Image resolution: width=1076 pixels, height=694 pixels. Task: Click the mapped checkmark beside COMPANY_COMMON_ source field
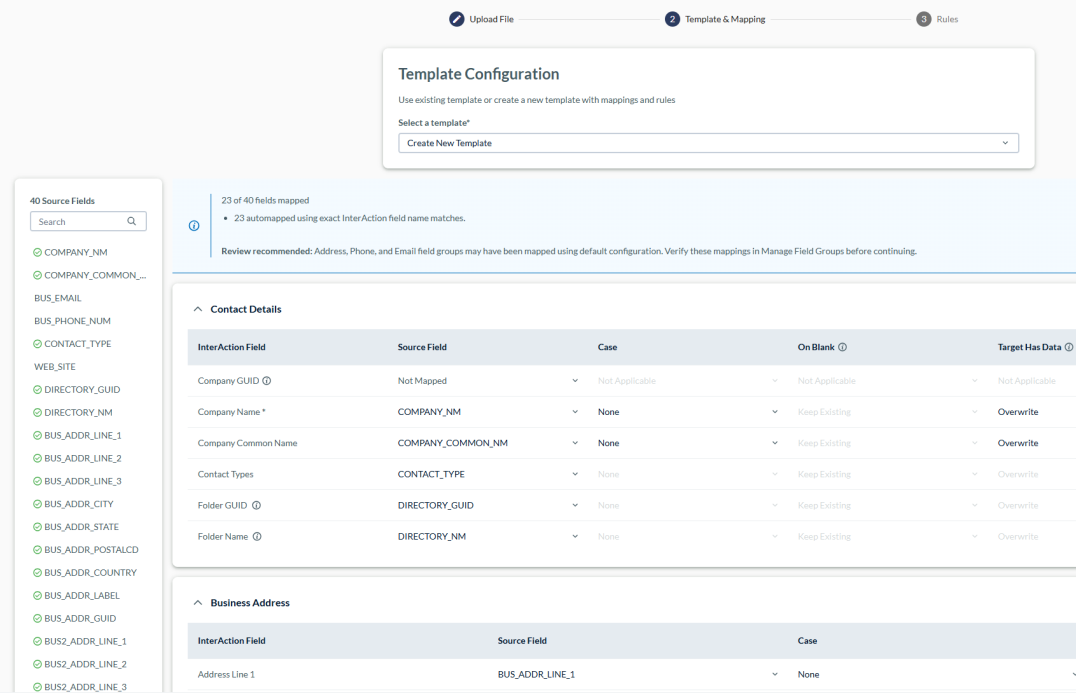pyautogui.click(x=37, y=275)
